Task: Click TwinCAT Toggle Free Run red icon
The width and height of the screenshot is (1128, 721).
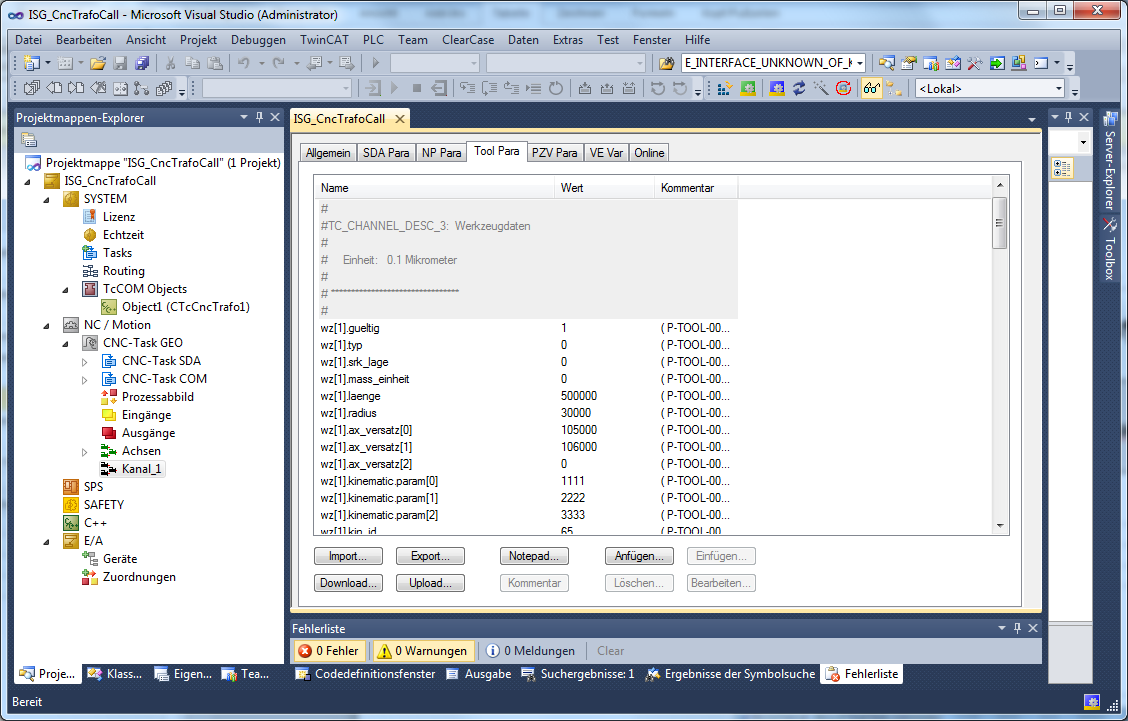Action: [844, 89]
